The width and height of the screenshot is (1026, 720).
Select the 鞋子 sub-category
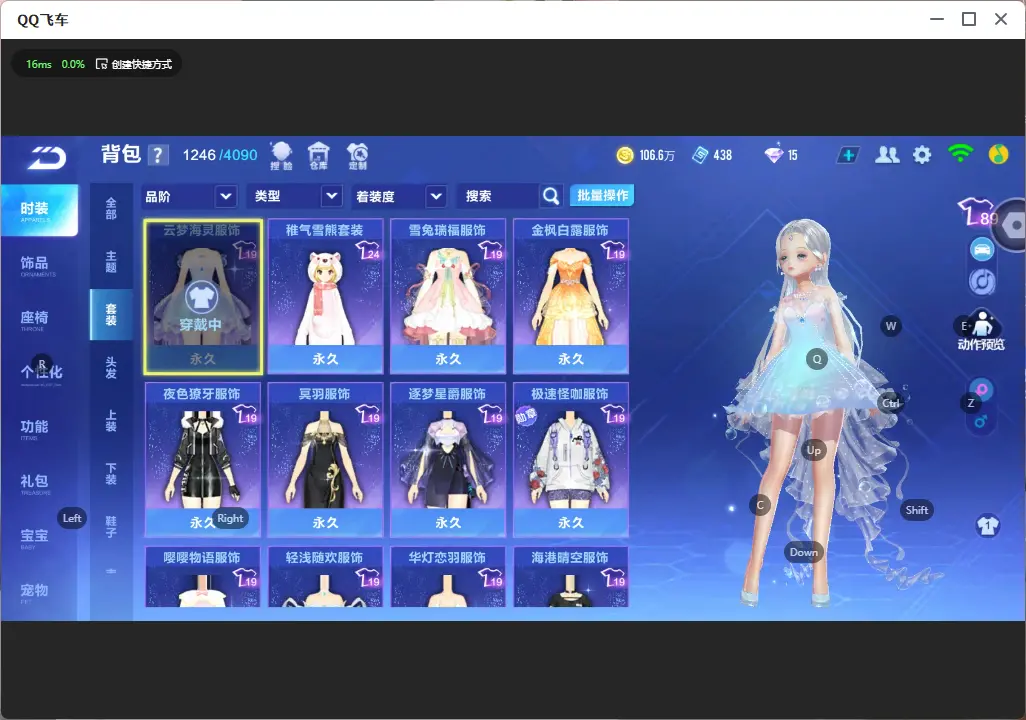click(111, 527)
